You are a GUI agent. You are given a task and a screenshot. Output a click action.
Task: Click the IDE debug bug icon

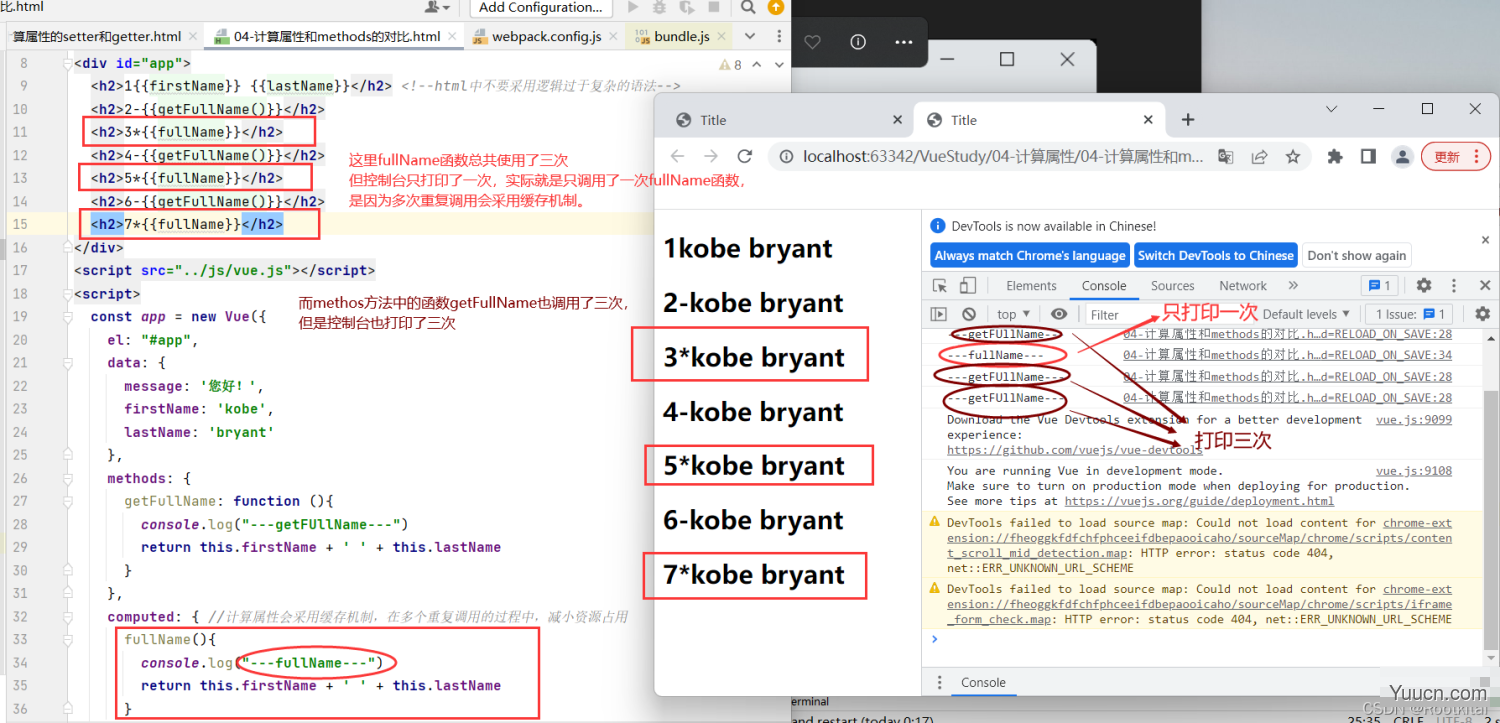660,7
